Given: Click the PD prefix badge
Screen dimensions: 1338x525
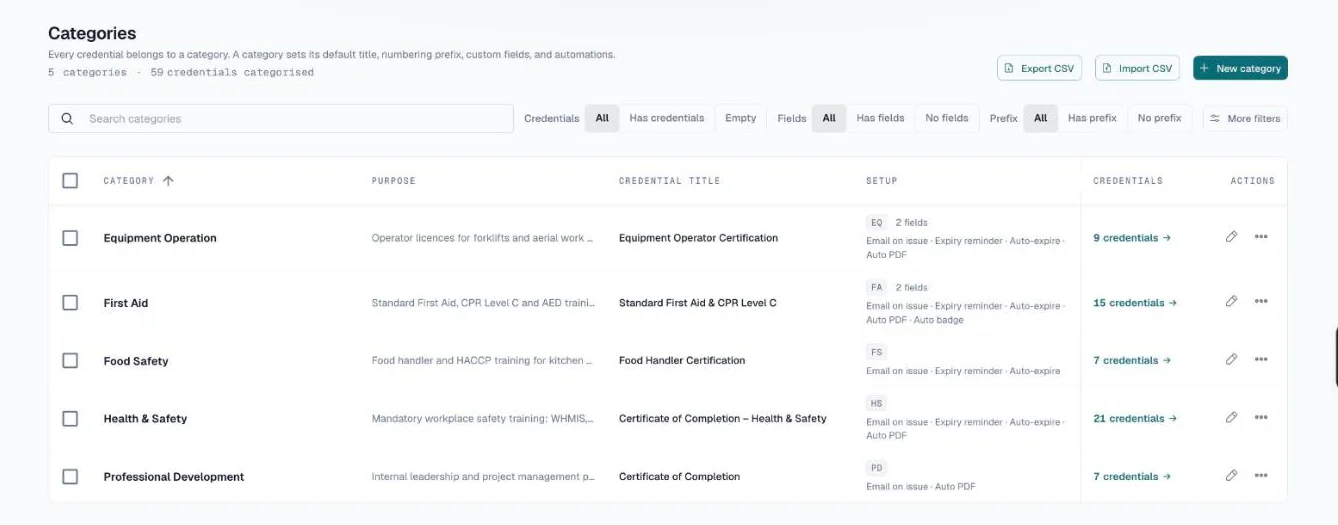Looking at the screenshot, I should [876, 468].
